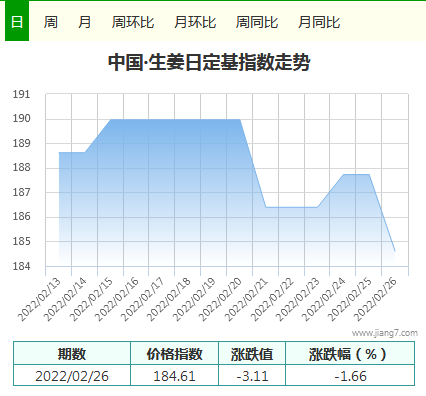Click the 价格指数 table header
Screen dimensions: 426x396
[x=174, y=354]
